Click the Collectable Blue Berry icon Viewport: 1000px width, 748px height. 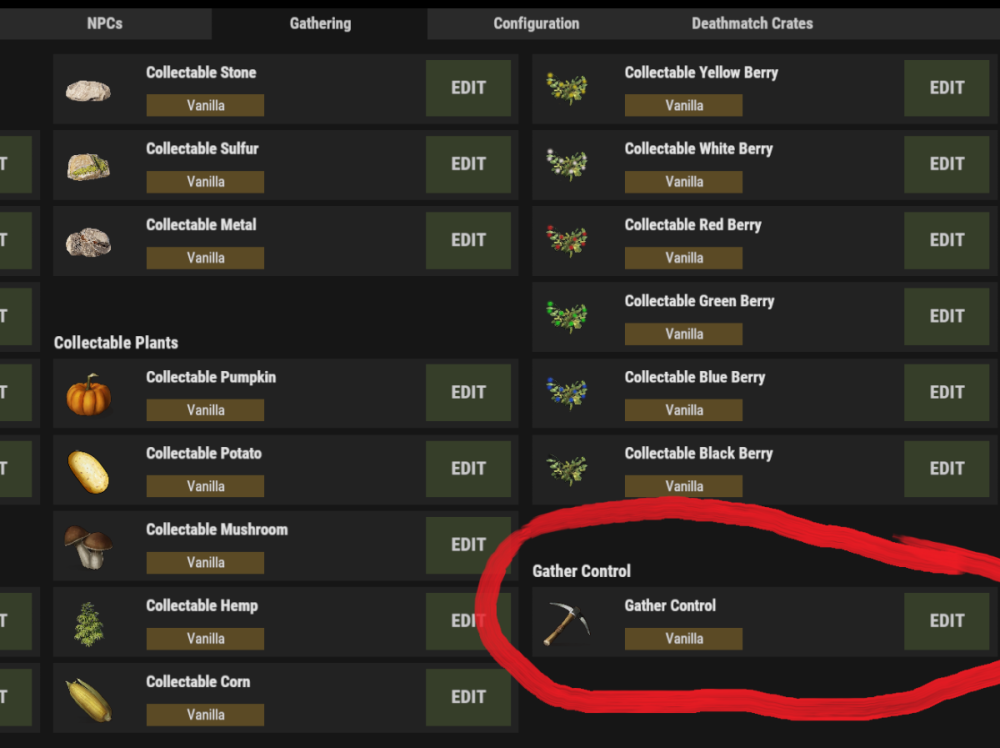[567, 394]
